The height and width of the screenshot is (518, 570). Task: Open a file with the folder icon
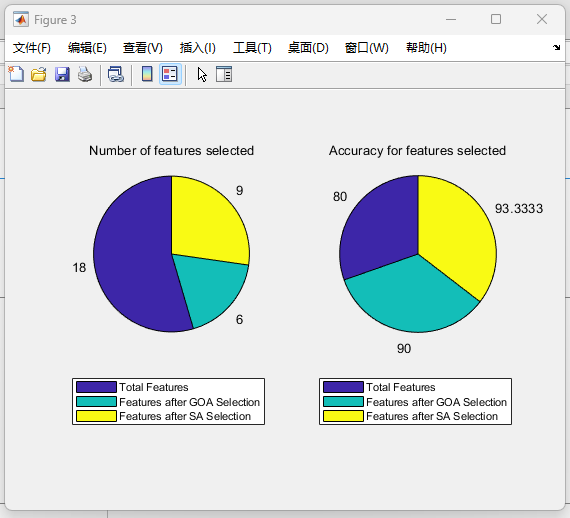point(39,74)
